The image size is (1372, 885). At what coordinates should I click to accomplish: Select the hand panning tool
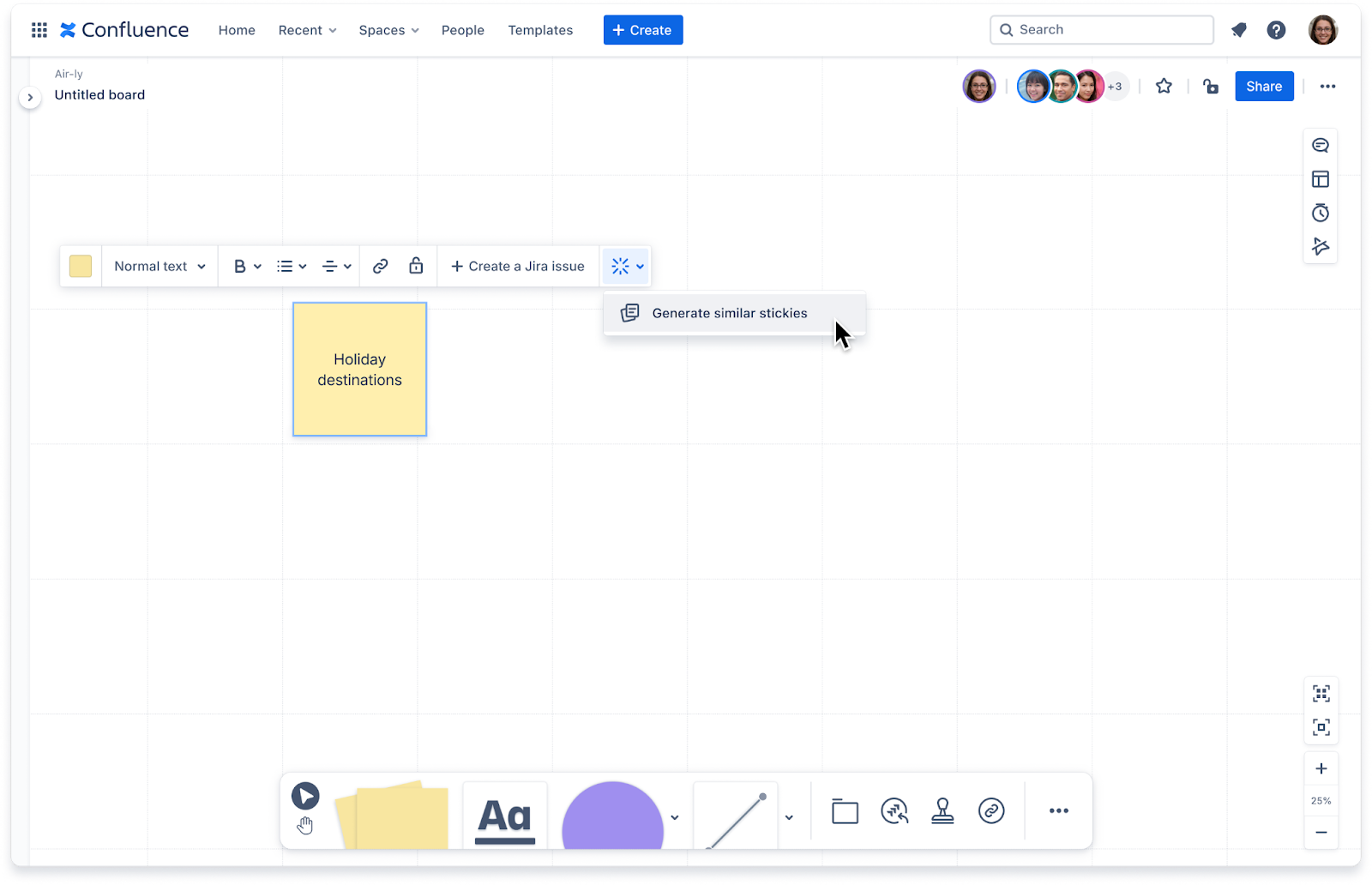point(305,826)
